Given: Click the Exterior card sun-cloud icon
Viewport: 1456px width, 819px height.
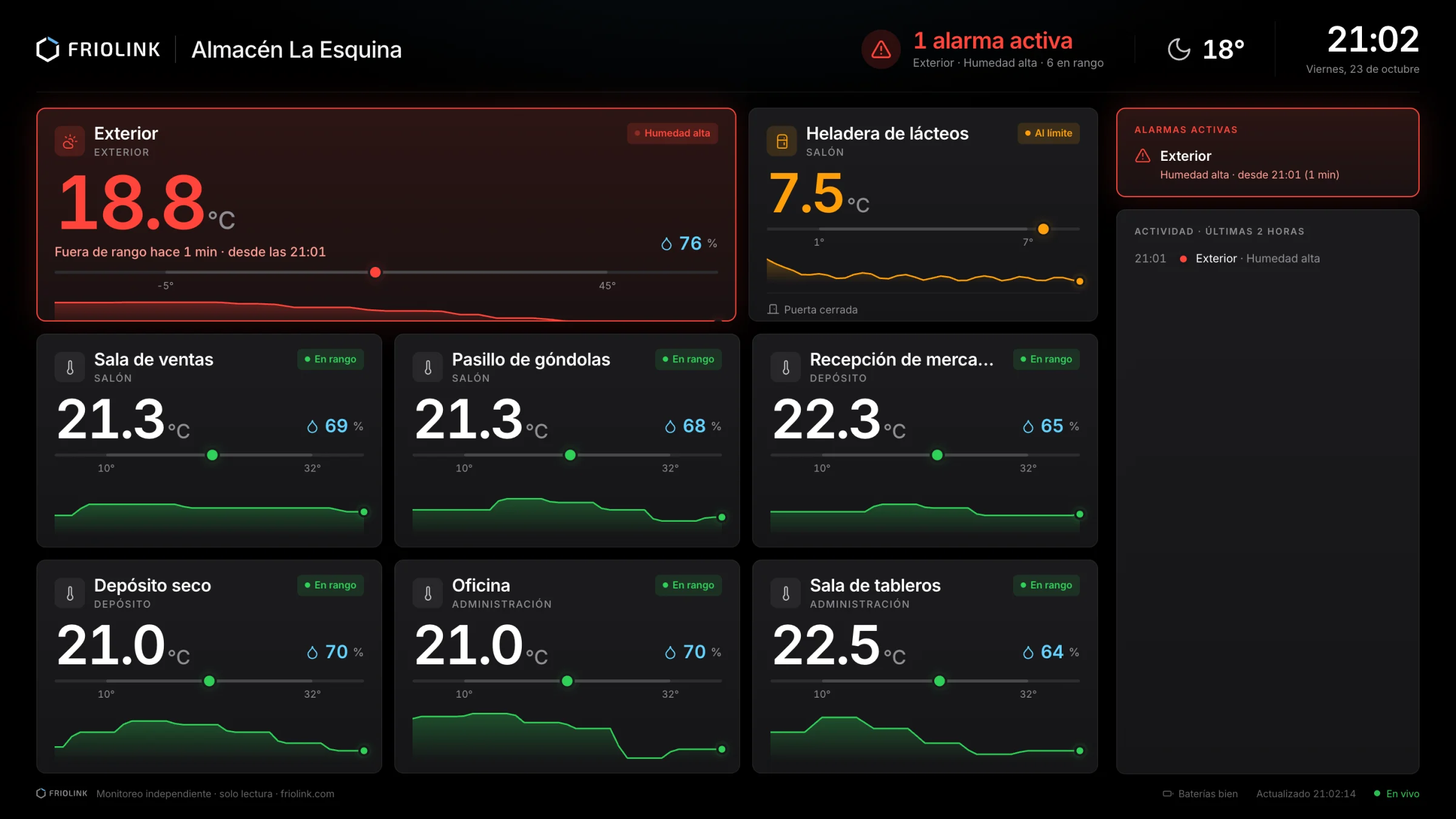Looking at the screenshot, I should coord(70,141).
